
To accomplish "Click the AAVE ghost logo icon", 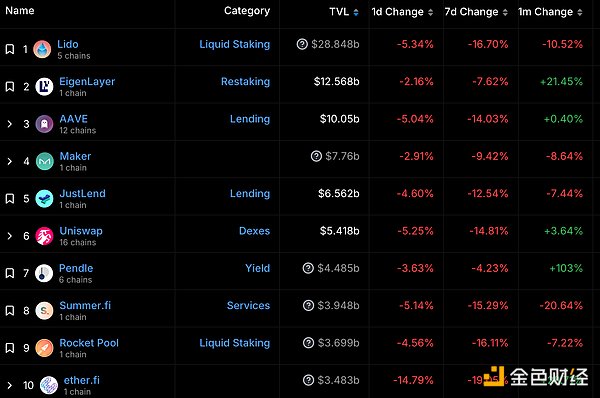I will [x=44, y=124].
